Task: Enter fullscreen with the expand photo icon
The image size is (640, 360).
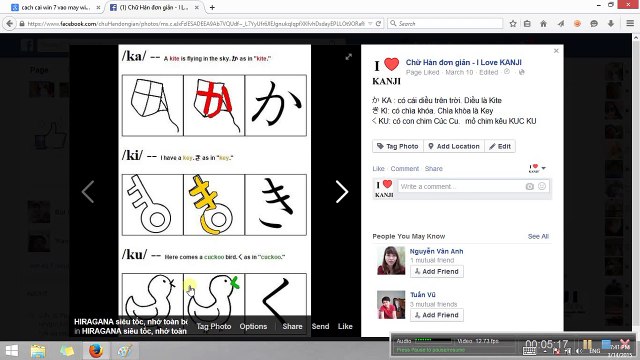Action: (x=348, y=57)
